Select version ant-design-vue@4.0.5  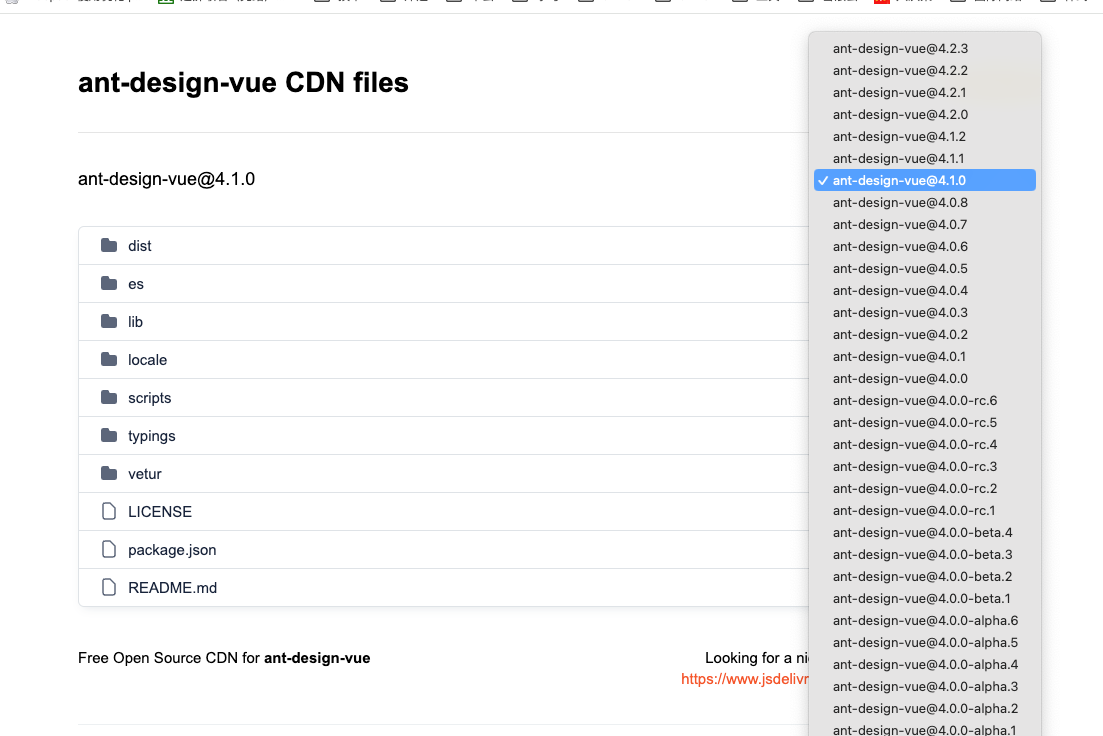point(924,268)
